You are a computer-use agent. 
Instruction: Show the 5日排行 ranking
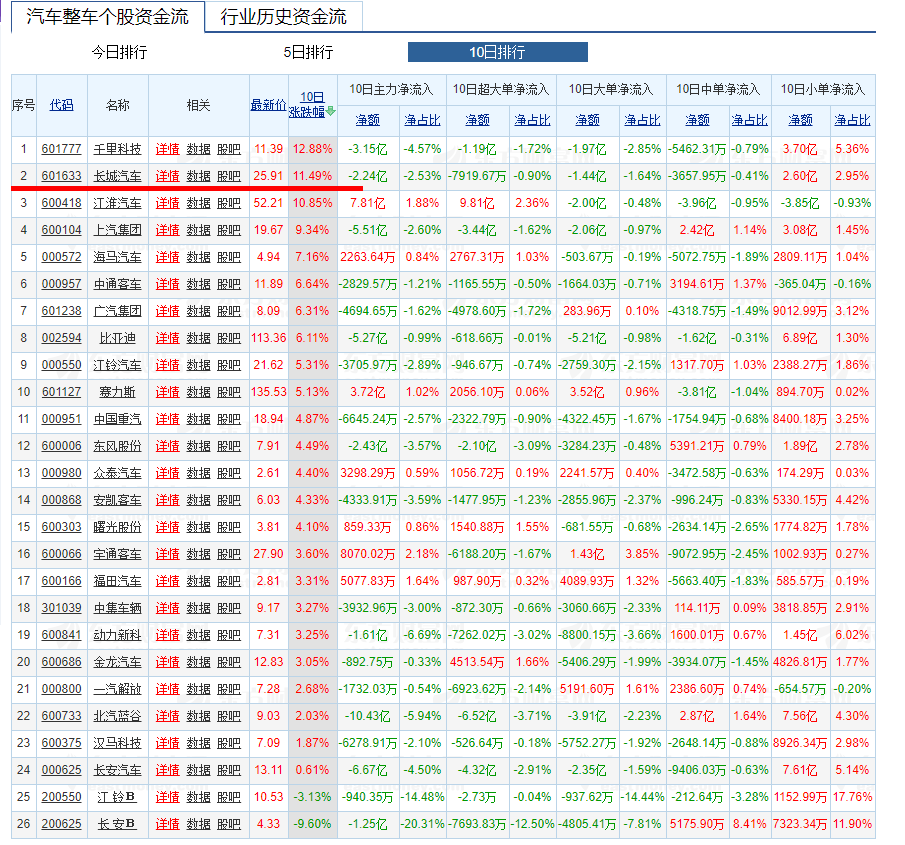[308, 53]
